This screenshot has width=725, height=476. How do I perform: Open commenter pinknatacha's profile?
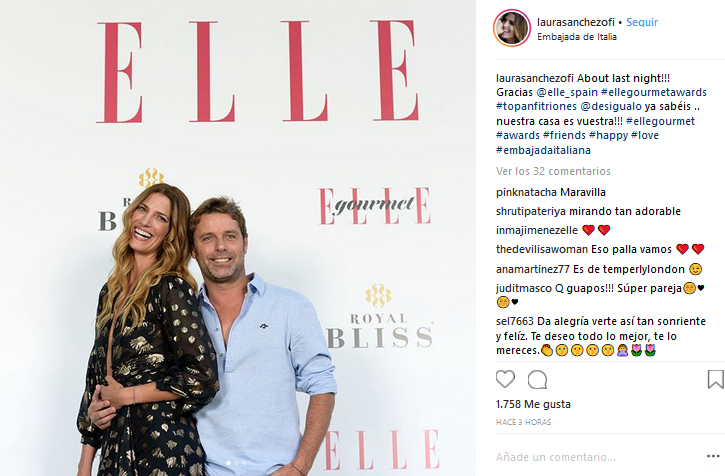(x=528, y=192)
